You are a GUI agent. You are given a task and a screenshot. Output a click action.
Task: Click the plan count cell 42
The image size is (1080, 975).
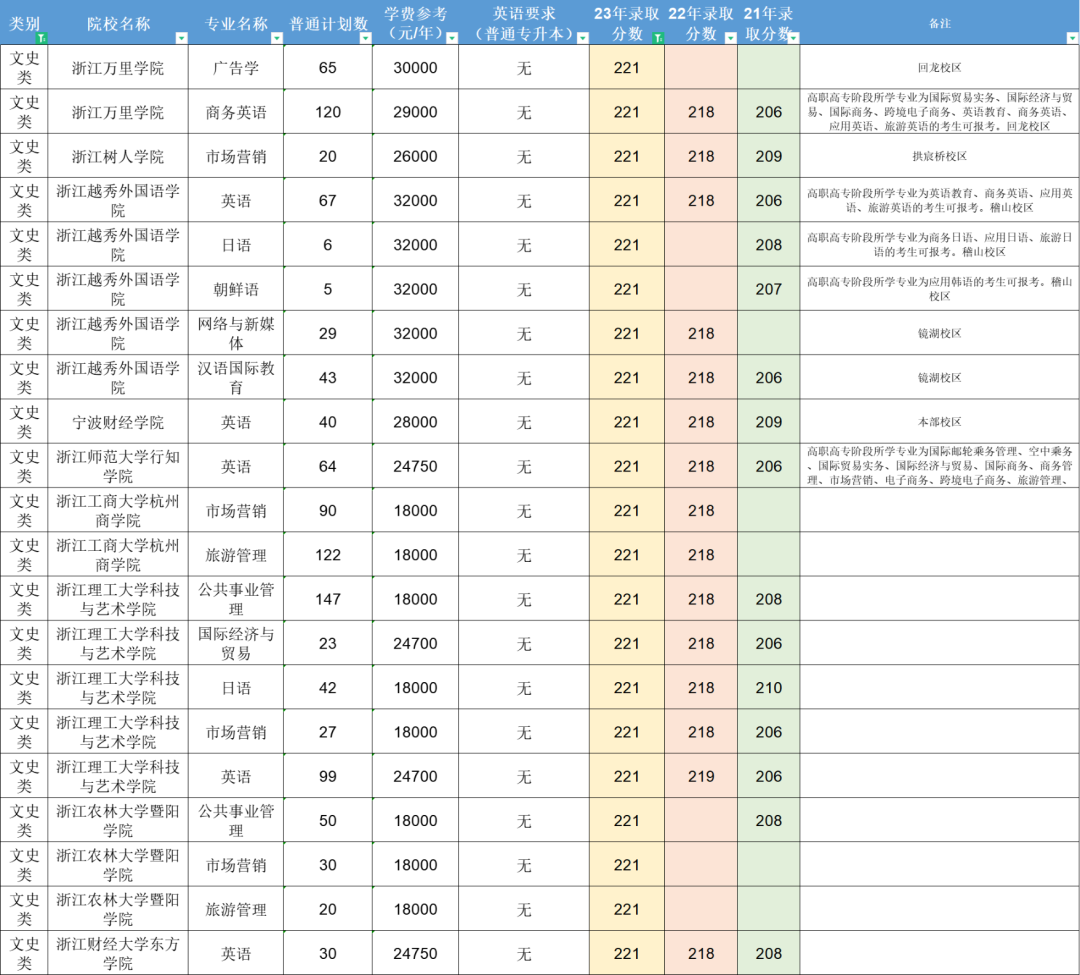(328, 688)
